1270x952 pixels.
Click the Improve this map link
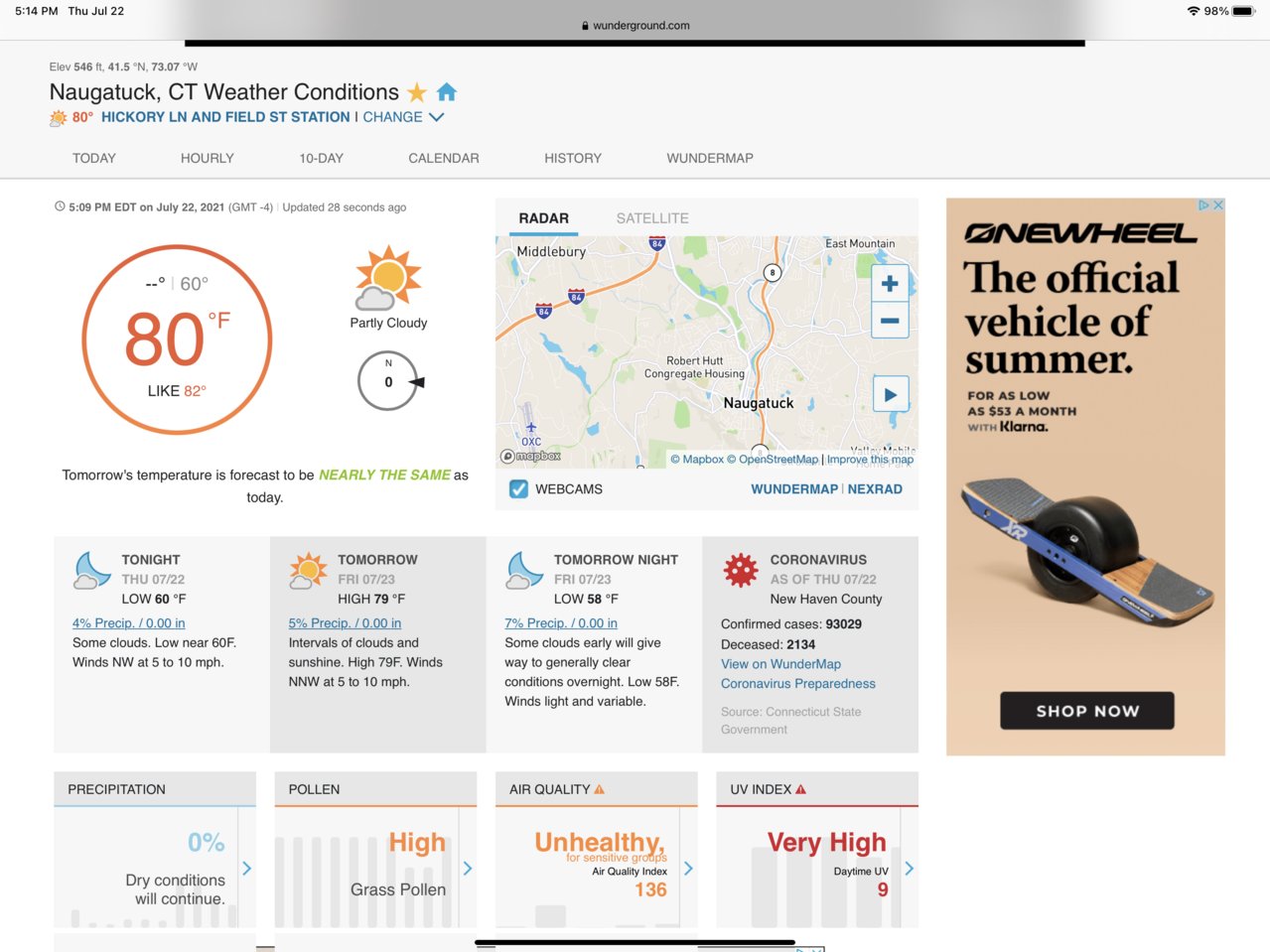871,460
